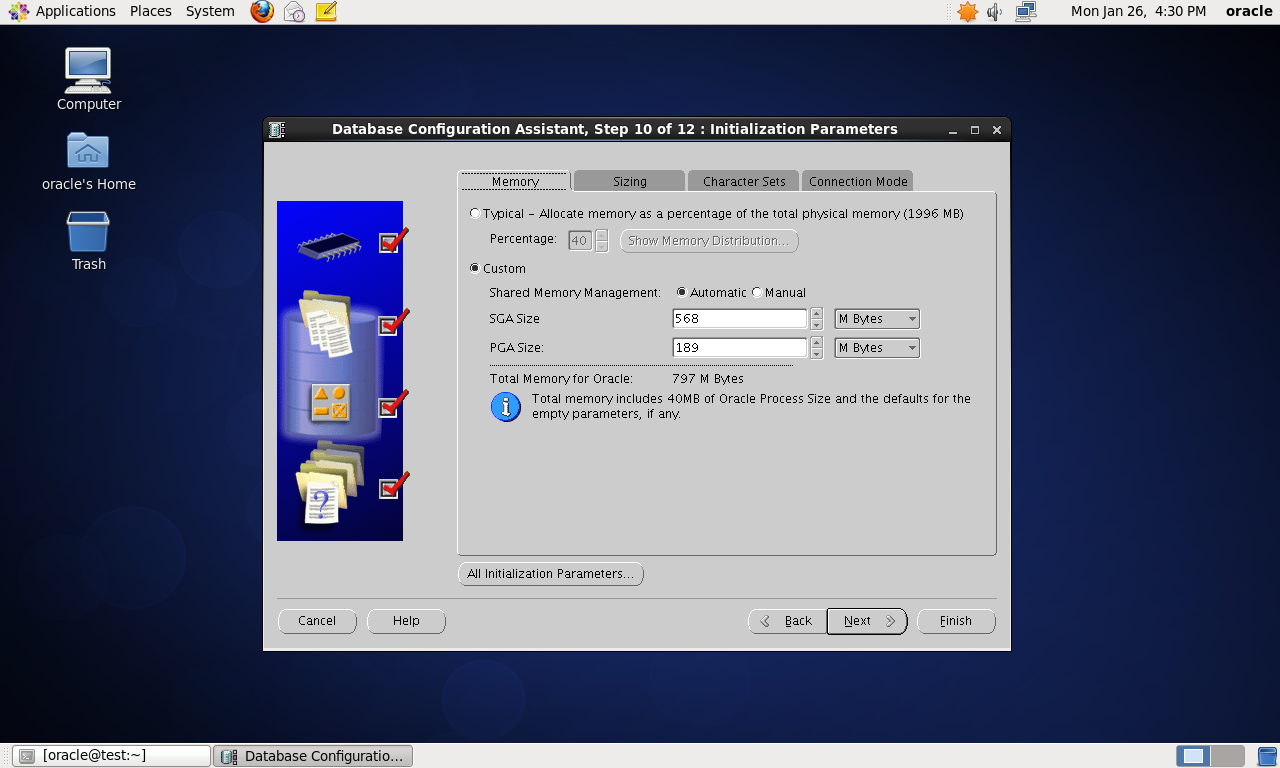Image resolution: width=1280 pixels, height=768 pixels.
Task: Click the help folders image in sidebar
Action: pyautogui.click(x=329, y=483)
